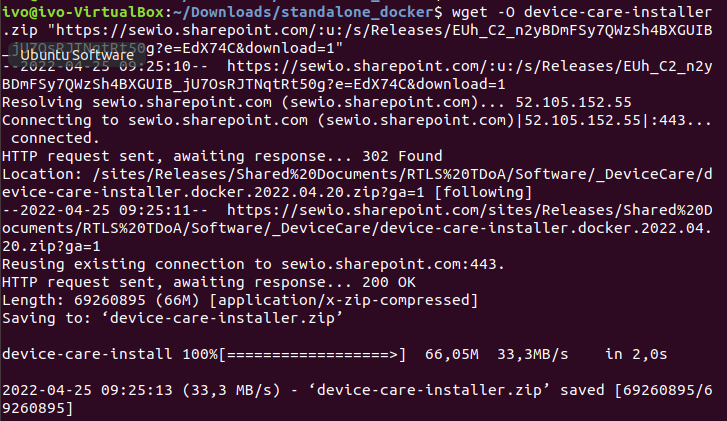Click the 'Saving to:' file name line
Viewport: 727px width, 421px height.
(172, 319)
